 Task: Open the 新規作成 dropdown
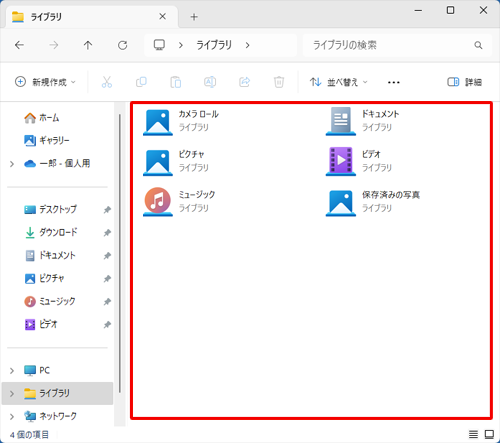click(x=45, y=82)
